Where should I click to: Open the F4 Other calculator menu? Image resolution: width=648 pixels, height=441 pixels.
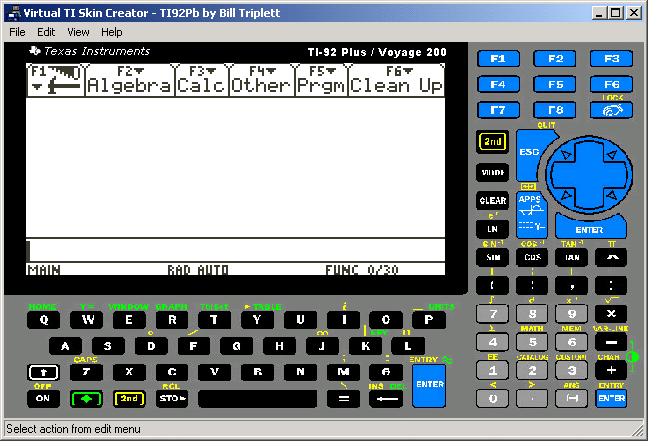261,80
